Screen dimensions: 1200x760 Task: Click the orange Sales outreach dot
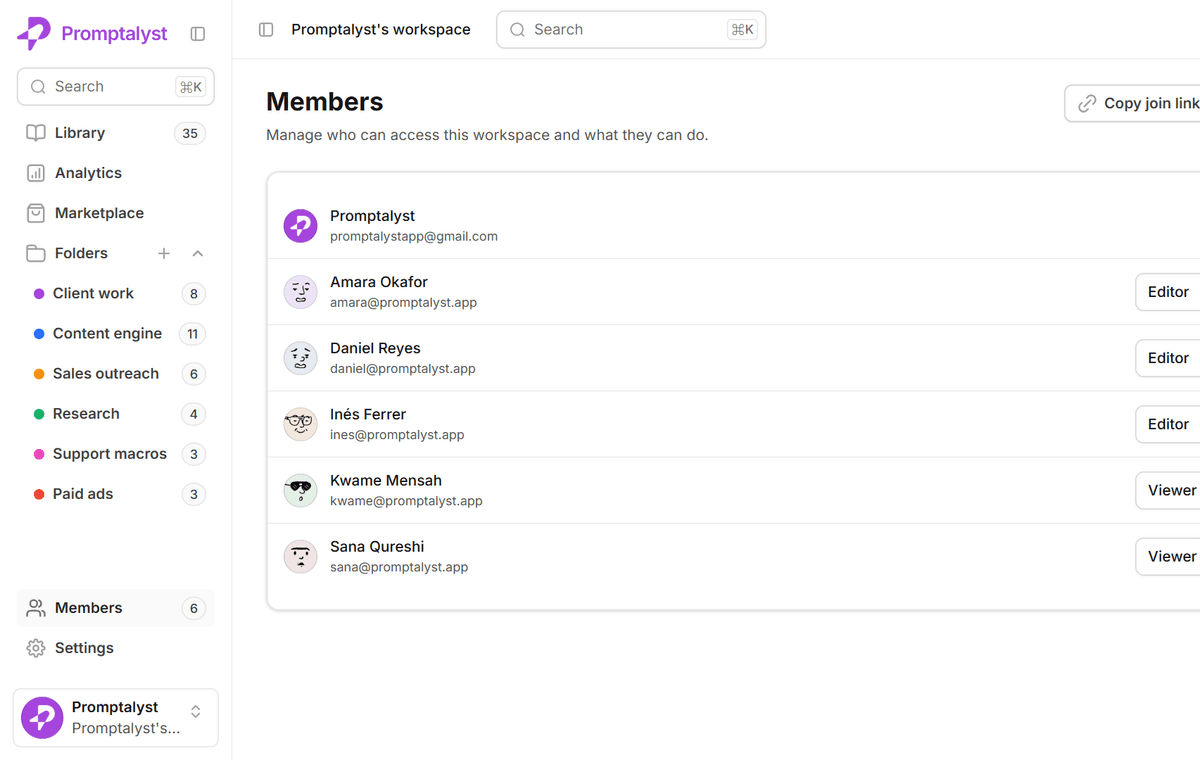(39, 374)
